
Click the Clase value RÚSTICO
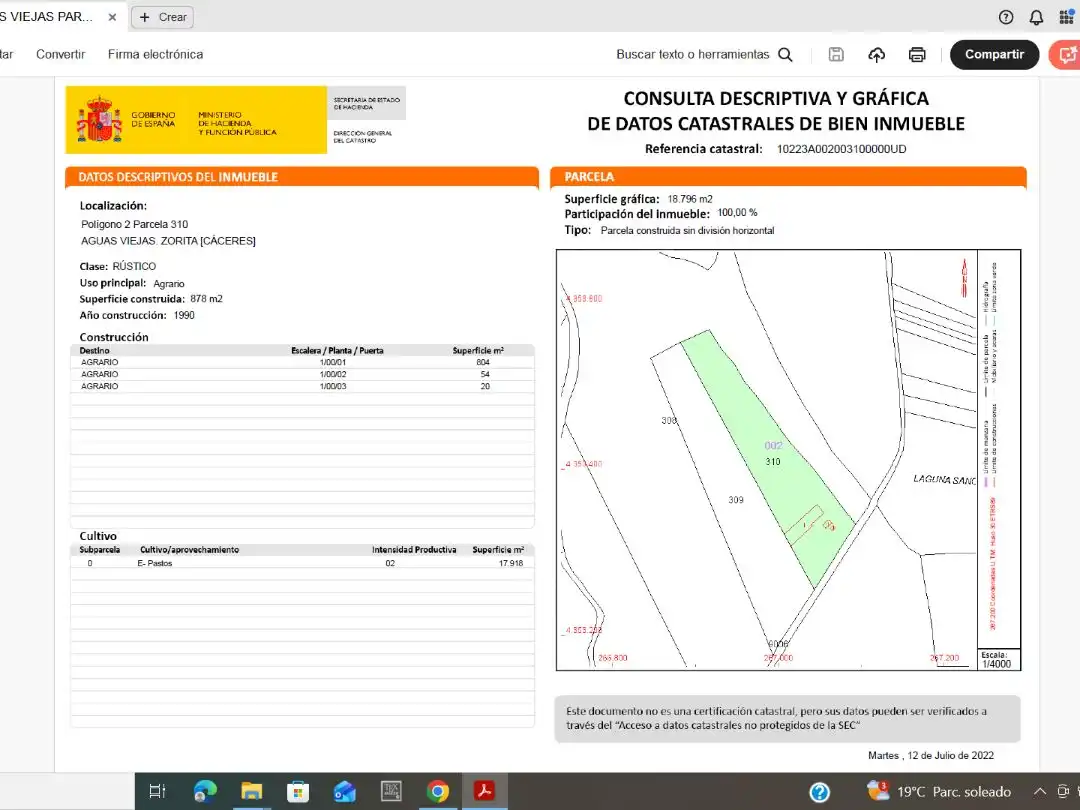[134, 267]
